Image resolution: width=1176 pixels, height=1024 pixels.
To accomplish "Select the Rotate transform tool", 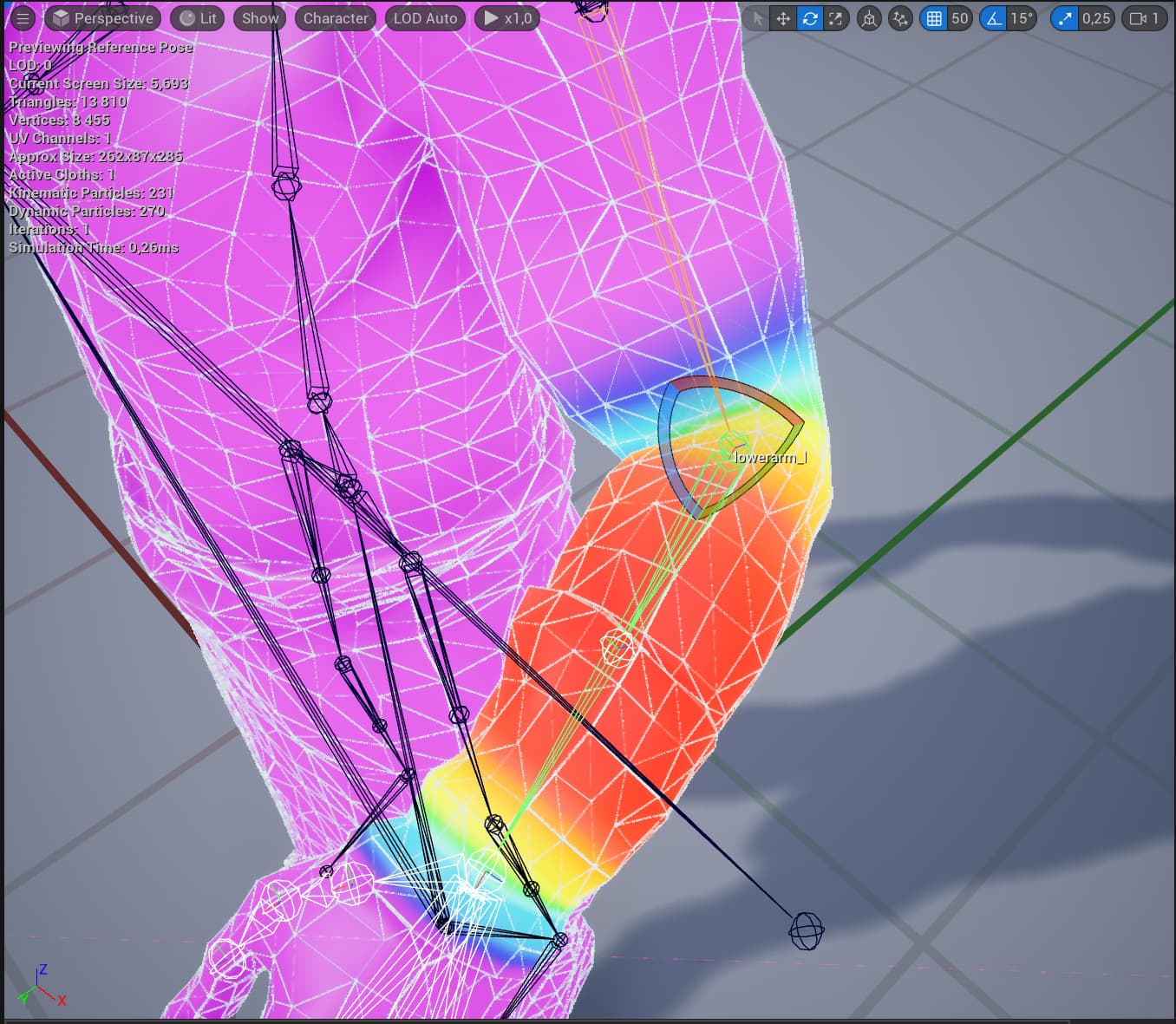I will coord(809,18).
